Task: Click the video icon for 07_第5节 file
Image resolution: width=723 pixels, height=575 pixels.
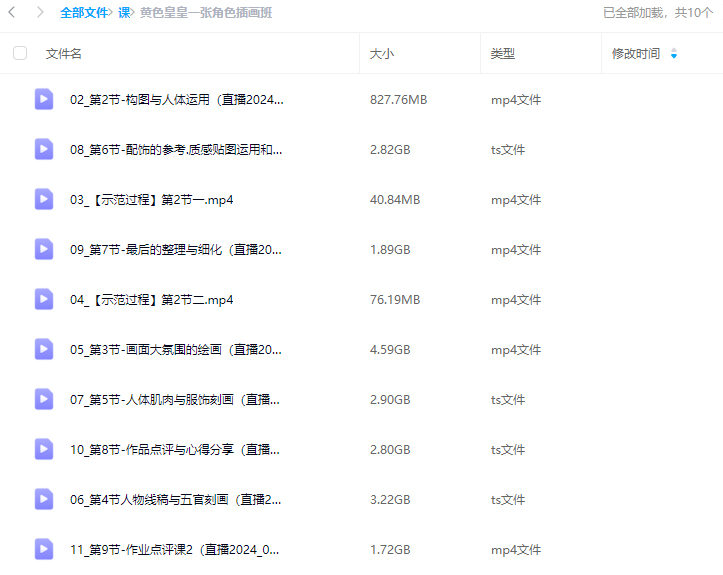Action: [44, 399]
